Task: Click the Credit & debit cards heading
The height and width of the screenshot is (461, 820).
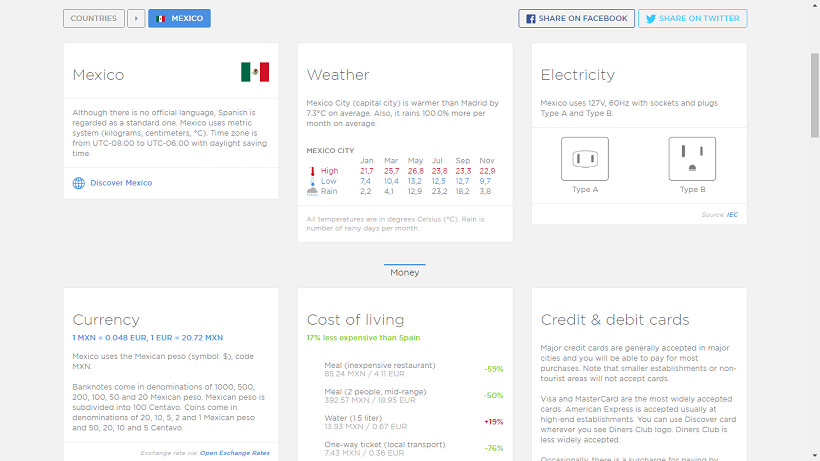Action: point(614,320)
